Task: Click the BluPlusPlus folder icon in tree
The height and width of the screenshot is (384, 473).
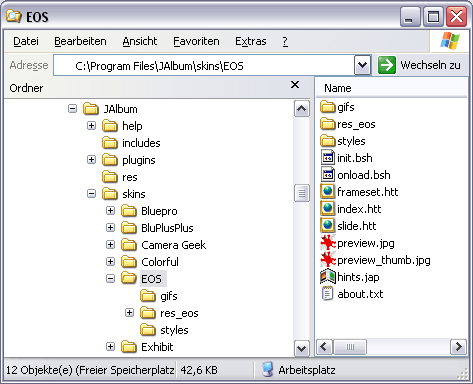Action: [129, 228]
